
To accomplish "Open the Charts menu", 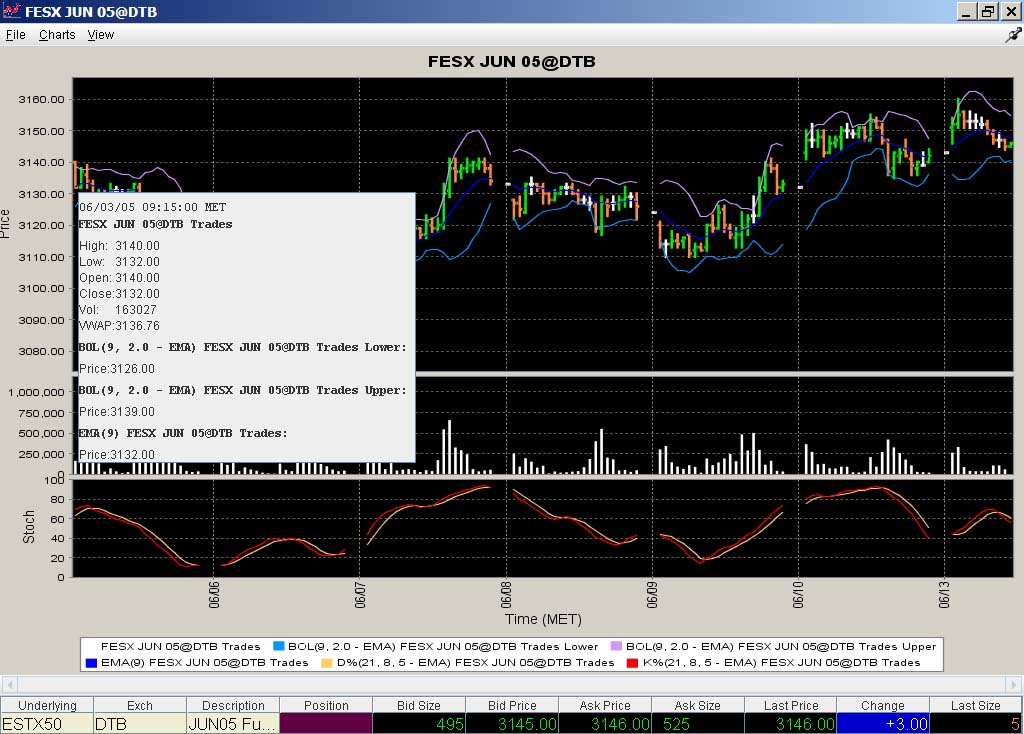I will coord(57,34).
